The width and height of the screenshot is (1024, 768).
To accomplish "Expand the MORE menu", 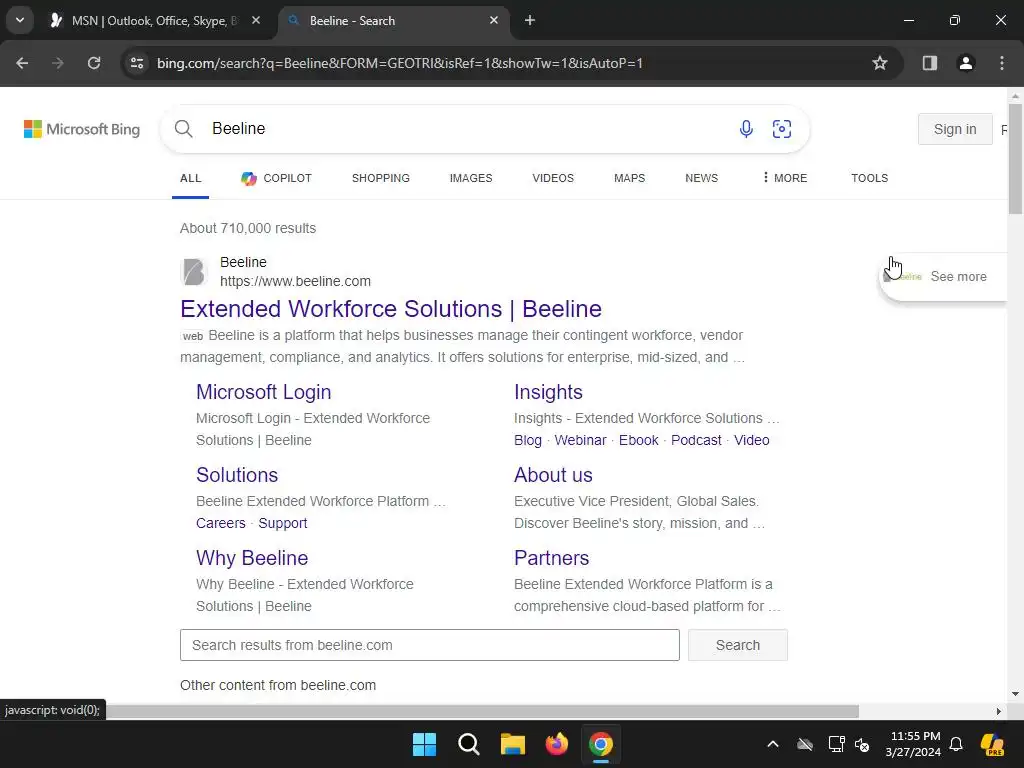I will coord(784,178).
